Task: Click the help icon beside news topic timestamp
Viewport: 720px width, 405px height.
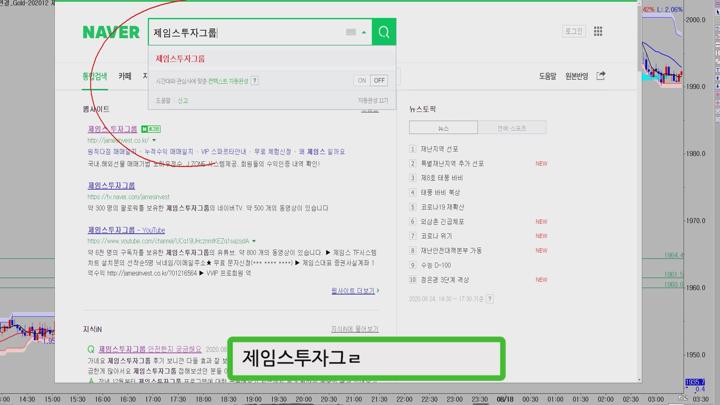Action: [490, 299]
